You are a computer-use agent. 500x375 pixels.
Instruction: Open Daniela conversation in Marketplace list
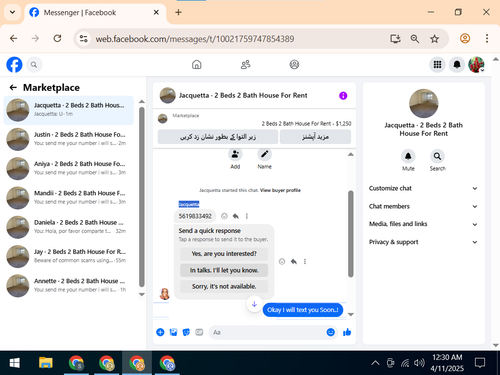pos(69,227)
